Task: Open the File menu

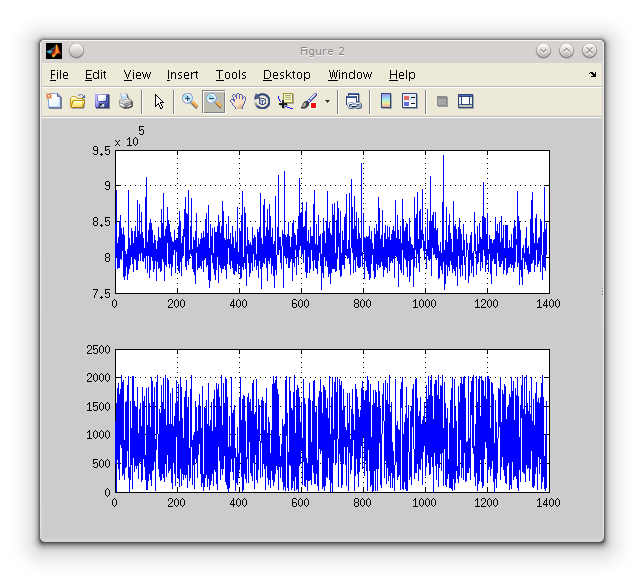Action: tap(59, 75)
